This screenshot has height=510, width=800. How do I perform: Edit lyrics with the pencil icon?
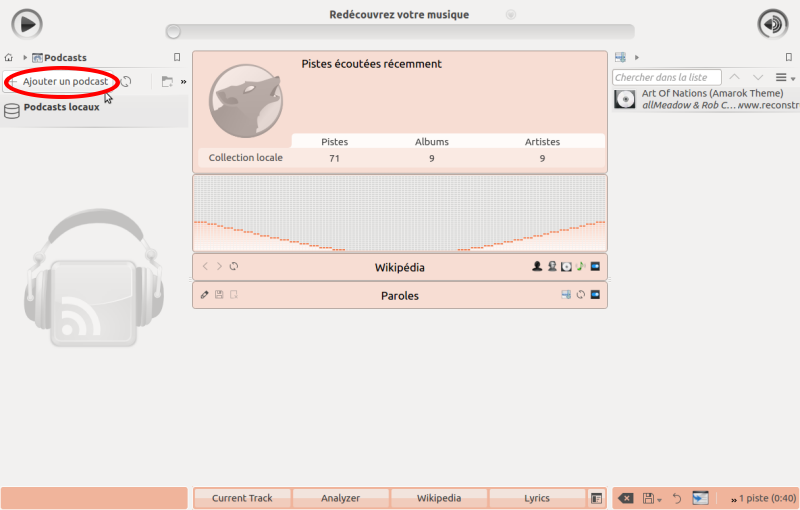tap(205, 295)
